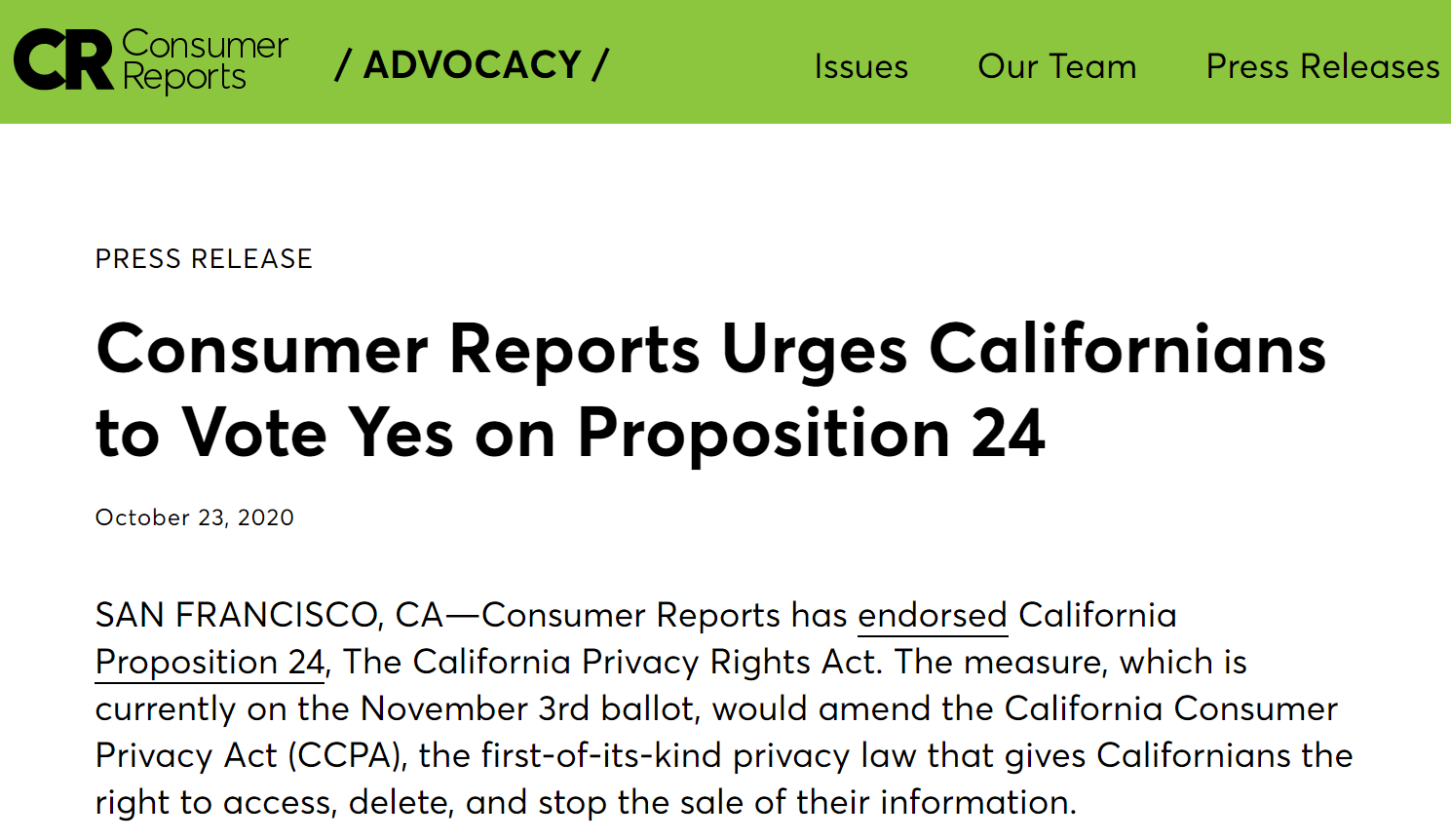Open the ADVOCACY section link

tap(473, 65)
